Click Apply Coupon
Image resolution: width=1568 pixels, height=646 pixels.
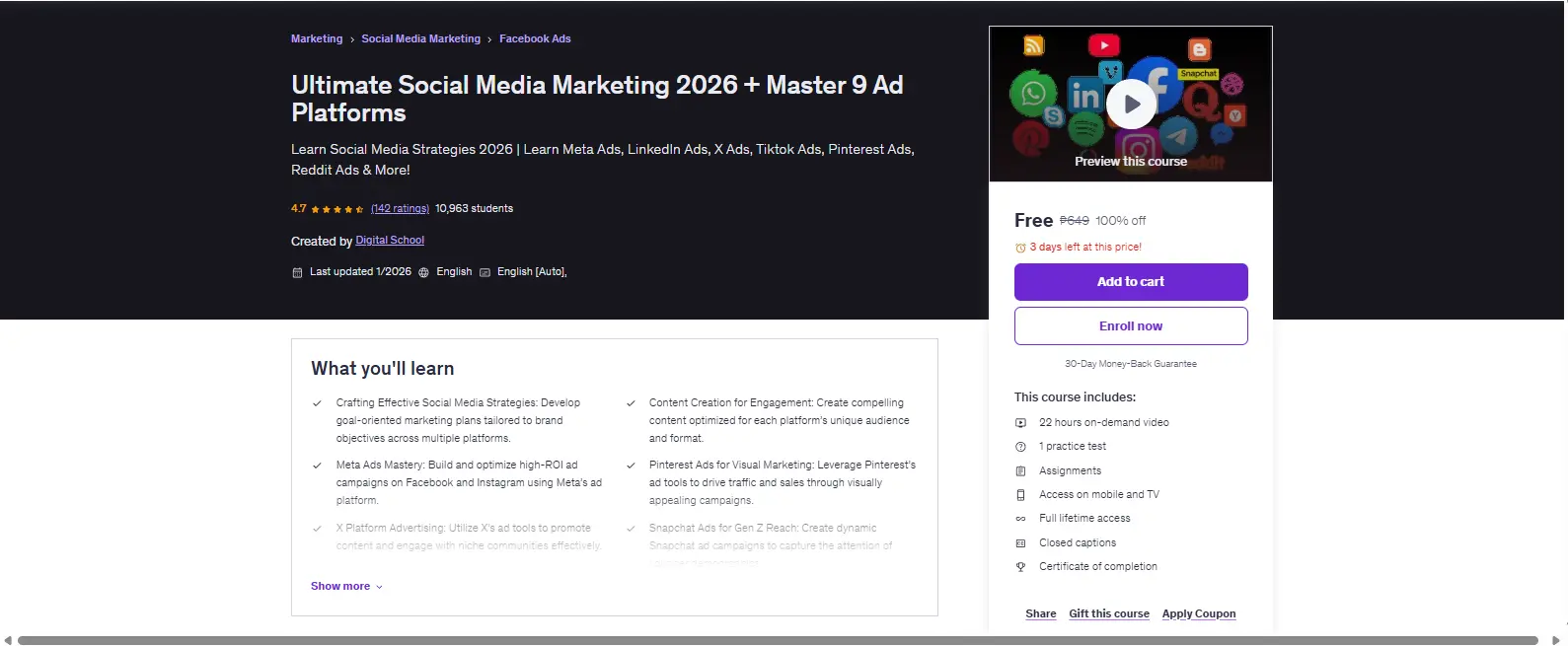(x=1199, y=613)
